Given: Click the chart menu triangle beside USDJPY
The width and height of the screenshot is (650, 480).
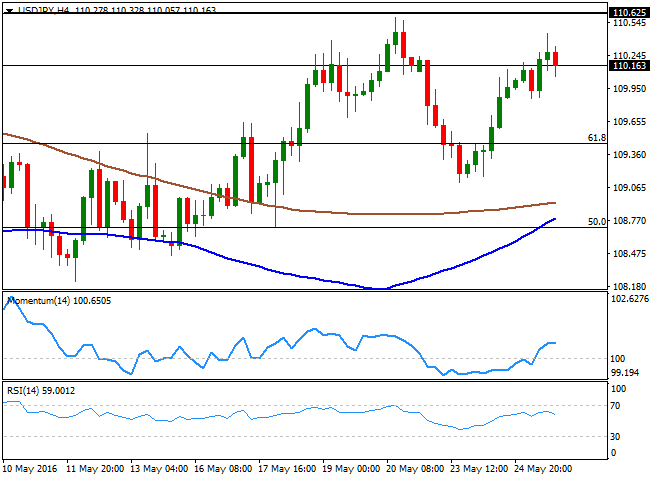Looking at the screenshot, I should coord(10,10).
